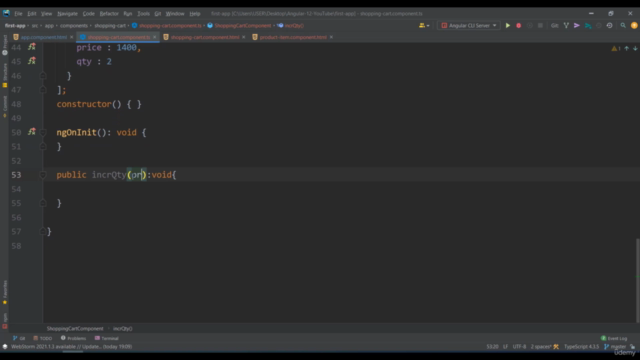Open Search Everywhere magnifier icon
The width and height of the screenshot is (640, 360).
[623, 25]
